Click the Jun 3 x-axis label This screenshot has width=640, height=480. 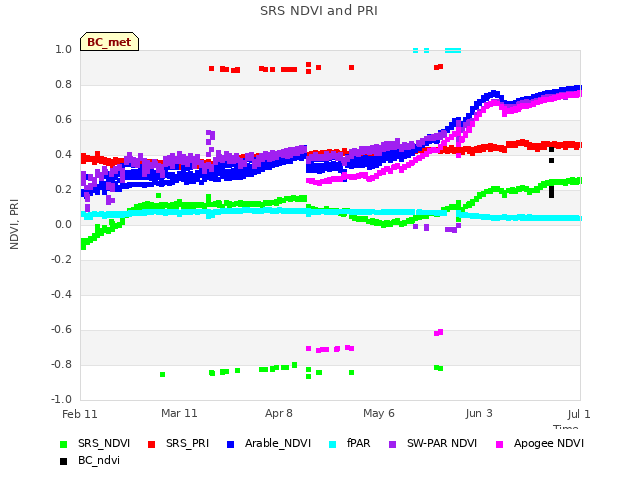(x=479, y=413)
